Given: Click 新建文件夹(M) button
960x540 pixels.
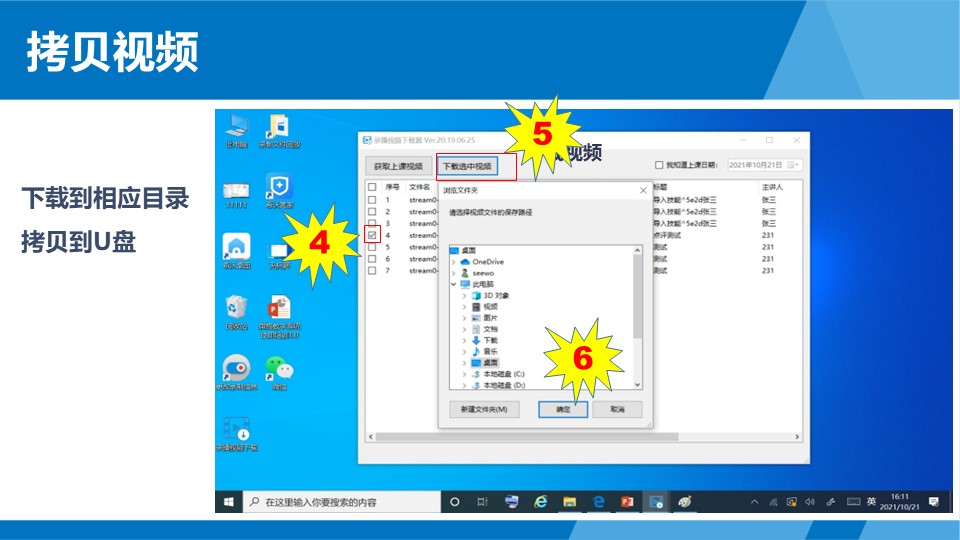Looking at the screenshot, I should (484, 409).
